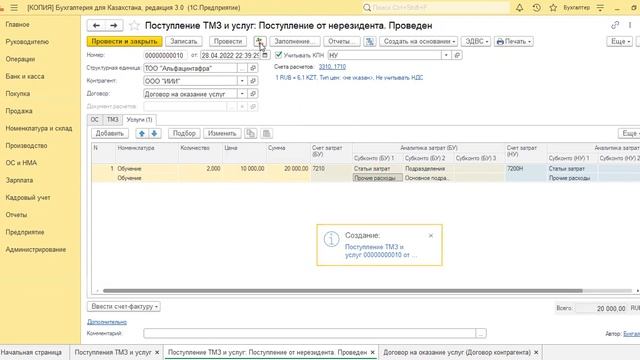This screenshot has width=640, height=360.
Task: Select the Прочие расходы Субконто БУ cell
Action: tap(378, 178)
